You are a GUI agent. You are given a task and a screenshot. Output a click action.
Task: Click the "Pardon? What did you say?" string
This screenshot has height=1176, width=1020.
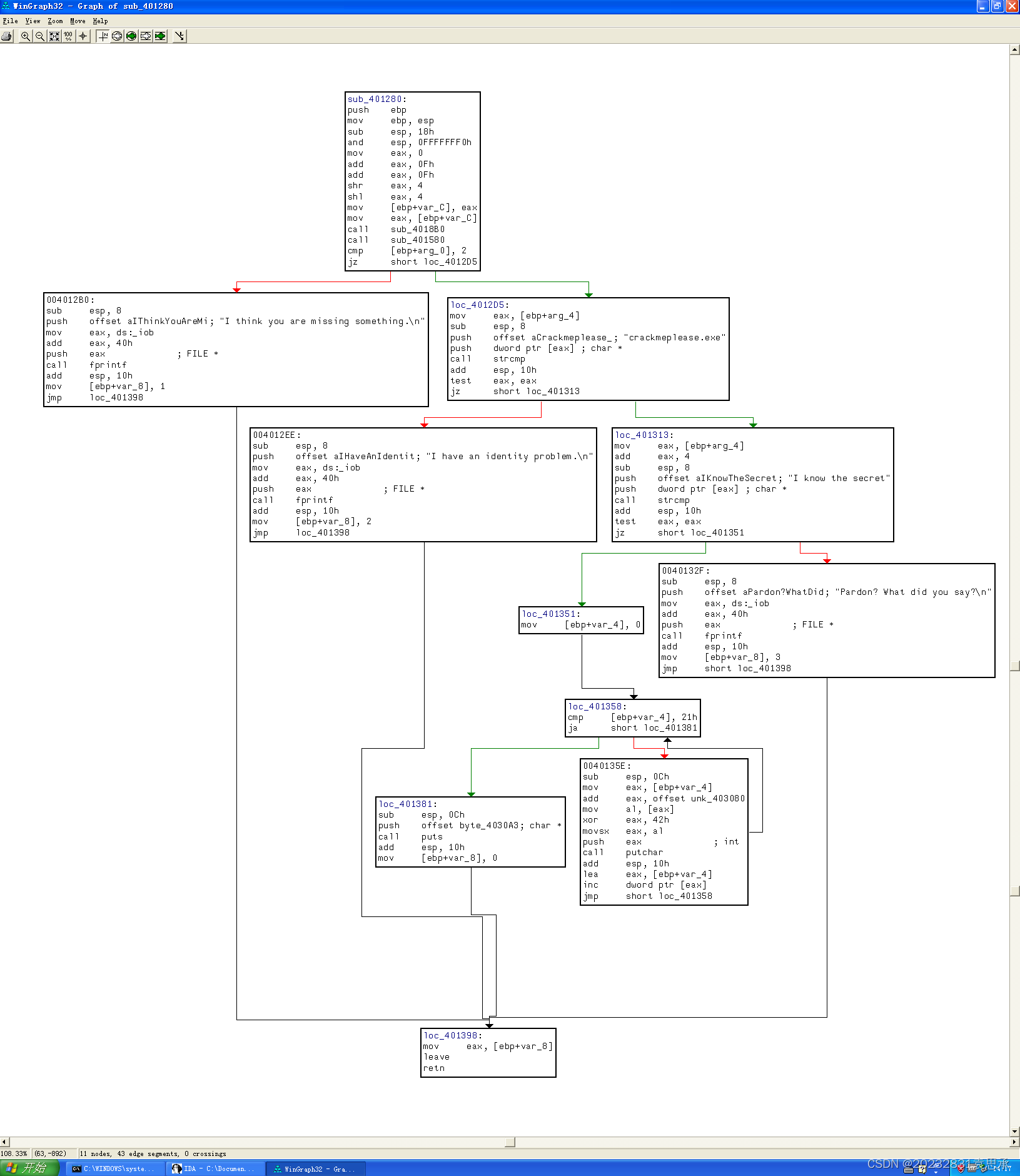tap(914, 592)
